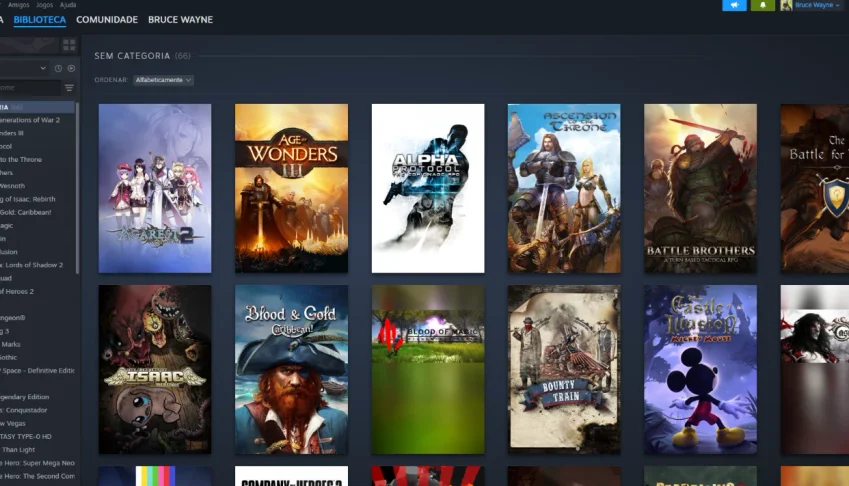Open the green notifications bell
The height and width of the screenshot is (486, 849).
click(762, 5)
